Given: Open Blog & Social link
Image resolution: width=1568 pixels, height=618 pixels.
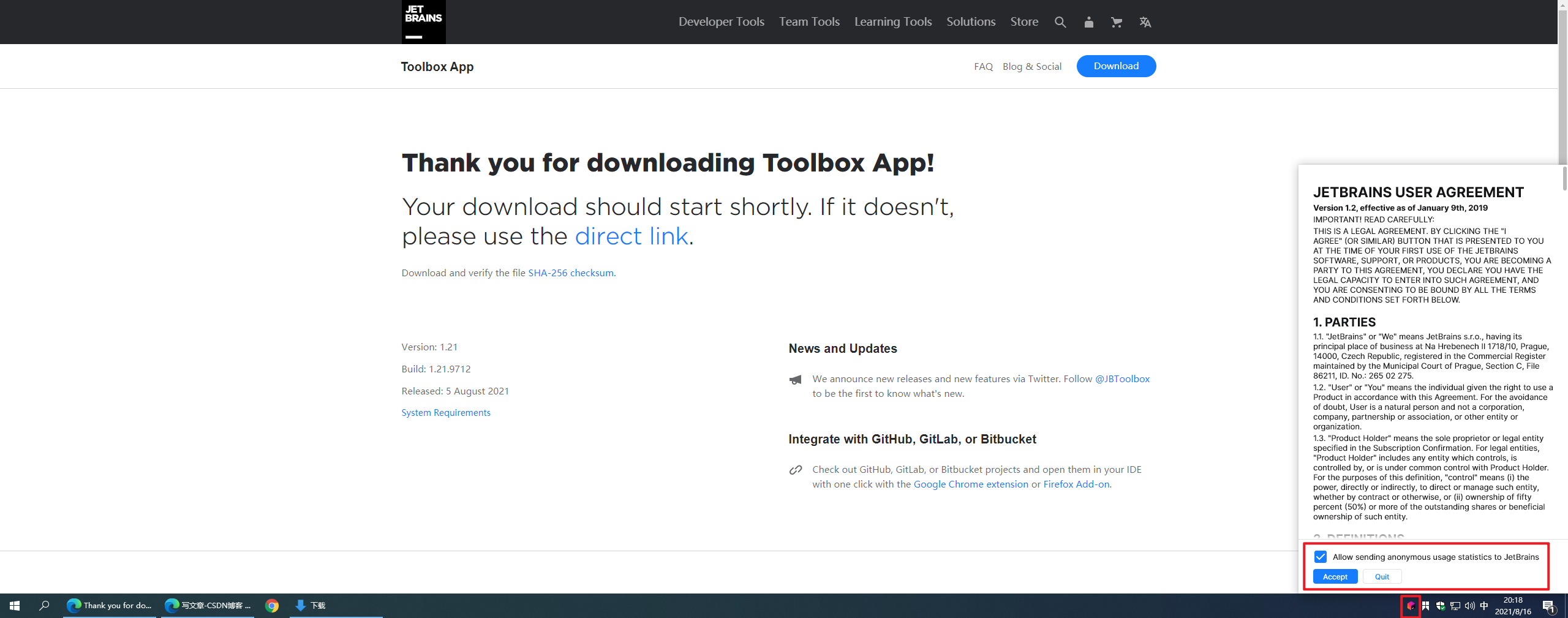Looking at the screenshot, I should tap(1031, 66).
